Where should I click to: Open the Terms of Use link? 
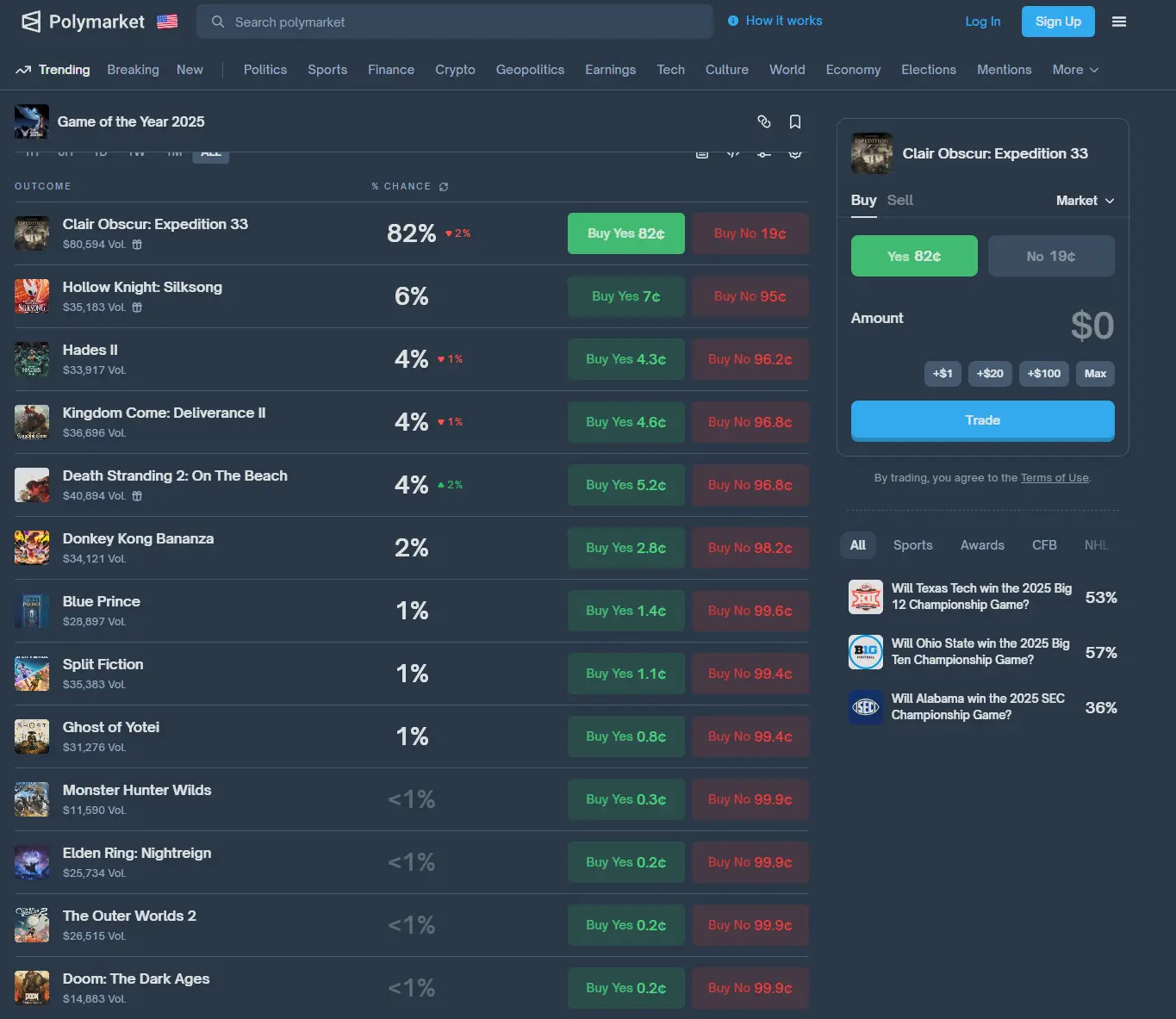point(1055,478)
